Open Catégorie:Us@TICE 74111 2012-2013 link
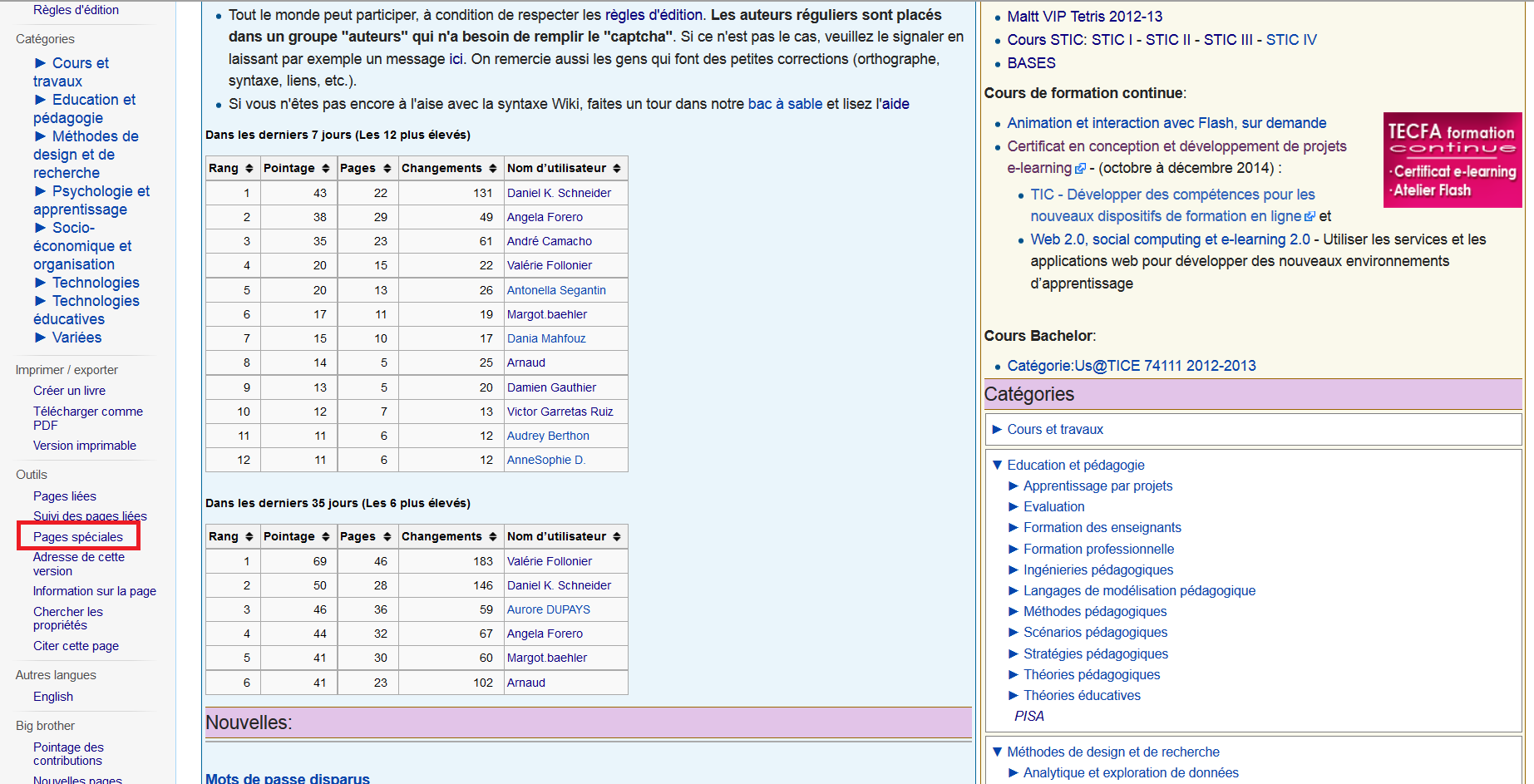Viewport: 1534px width, 784px height. (1132, 366)
